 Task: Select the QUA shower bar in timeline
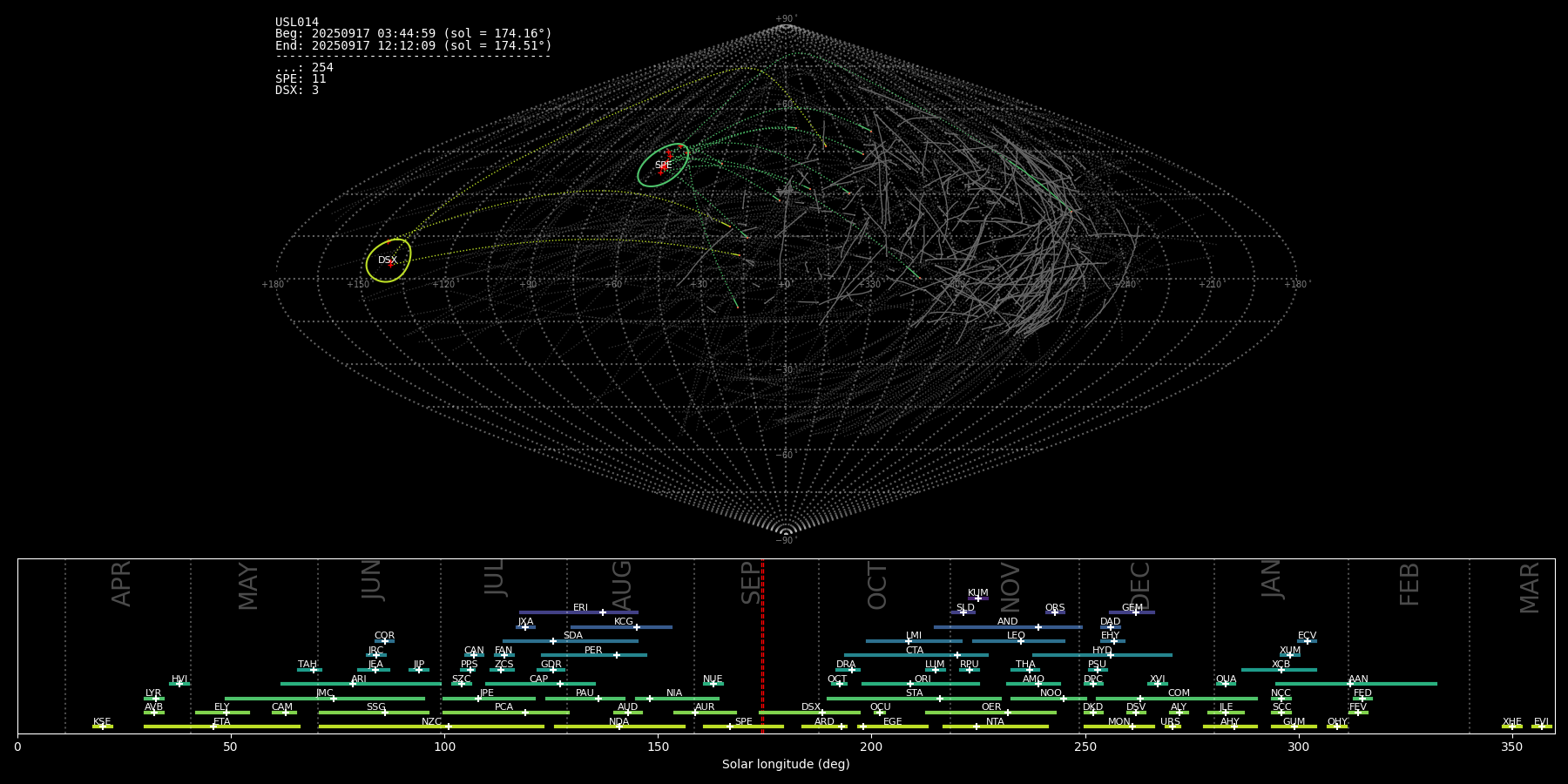coord(1226,684)
